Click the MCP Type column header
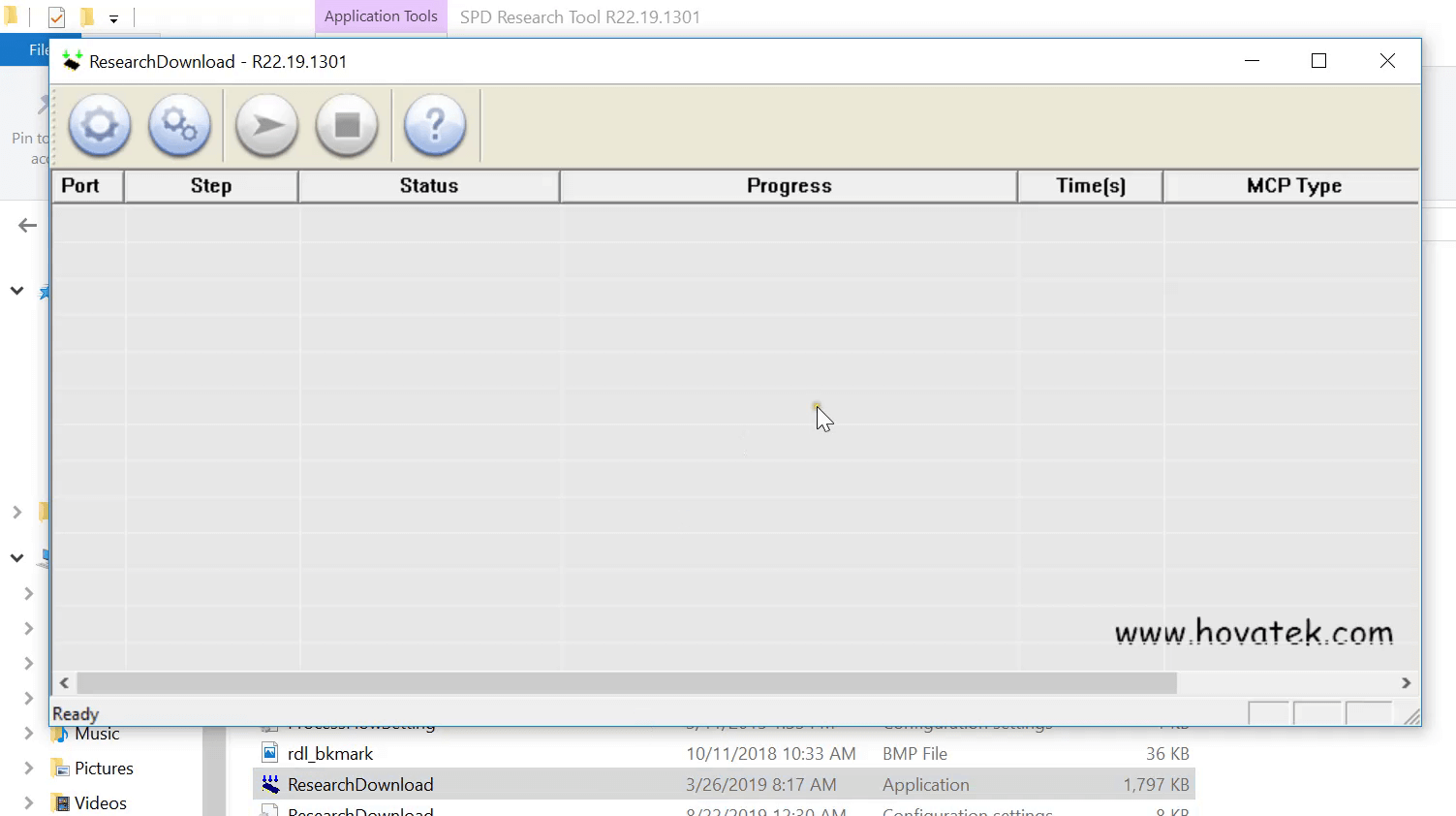Screen dimensions: 1456x816 [1292, 186]
